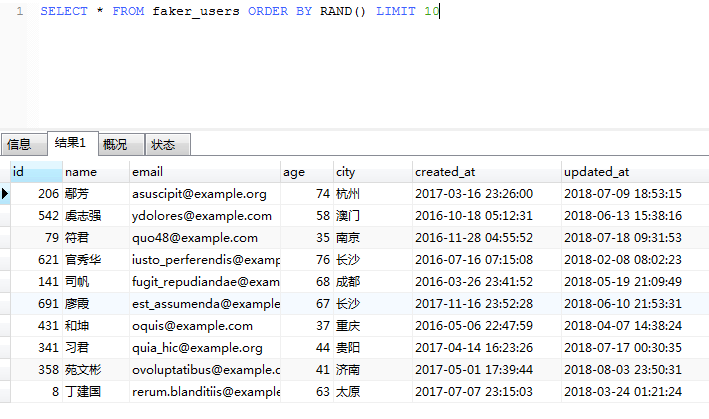Select id cell 358
Image resolution: width=709 pixels, height=419 pixels.
coord(37,370)
